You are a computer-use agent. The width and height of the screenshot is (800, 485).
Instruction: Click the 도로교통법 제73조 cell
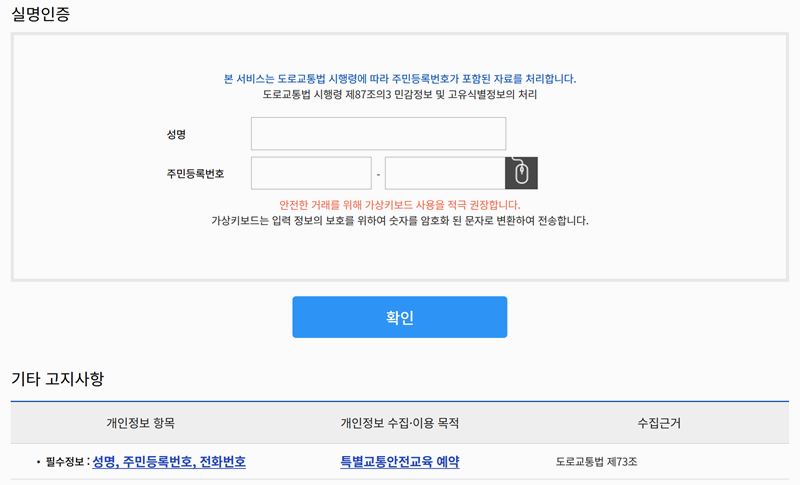[596, 462]
